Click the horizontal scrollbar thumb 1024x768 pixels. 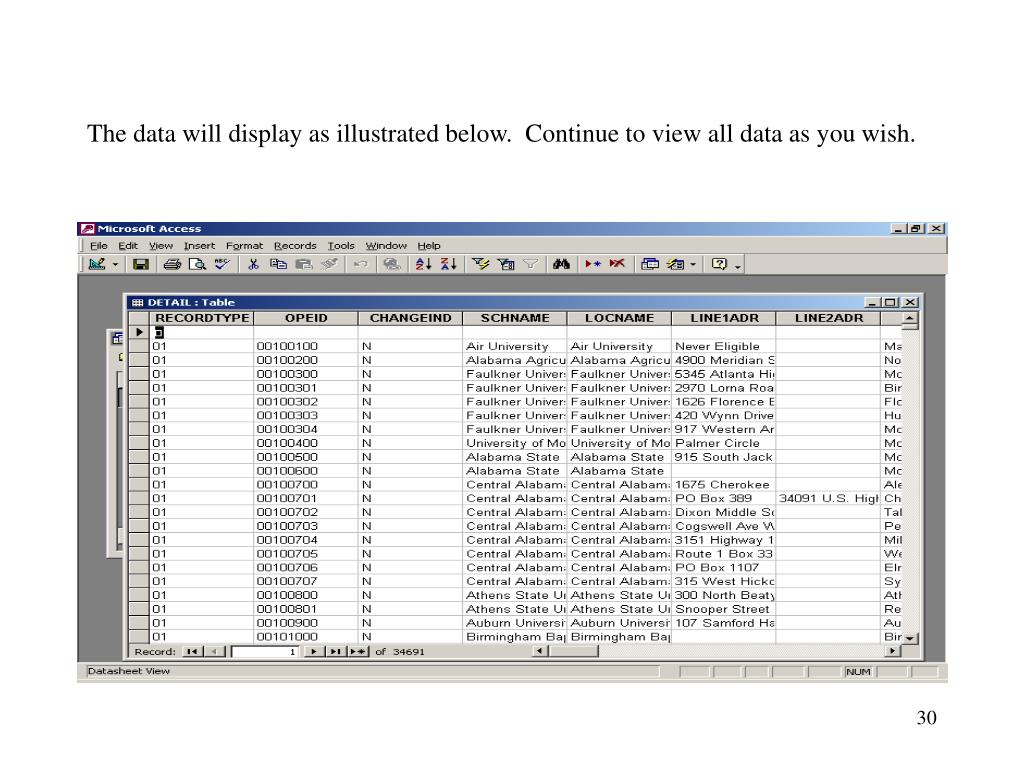573,651
